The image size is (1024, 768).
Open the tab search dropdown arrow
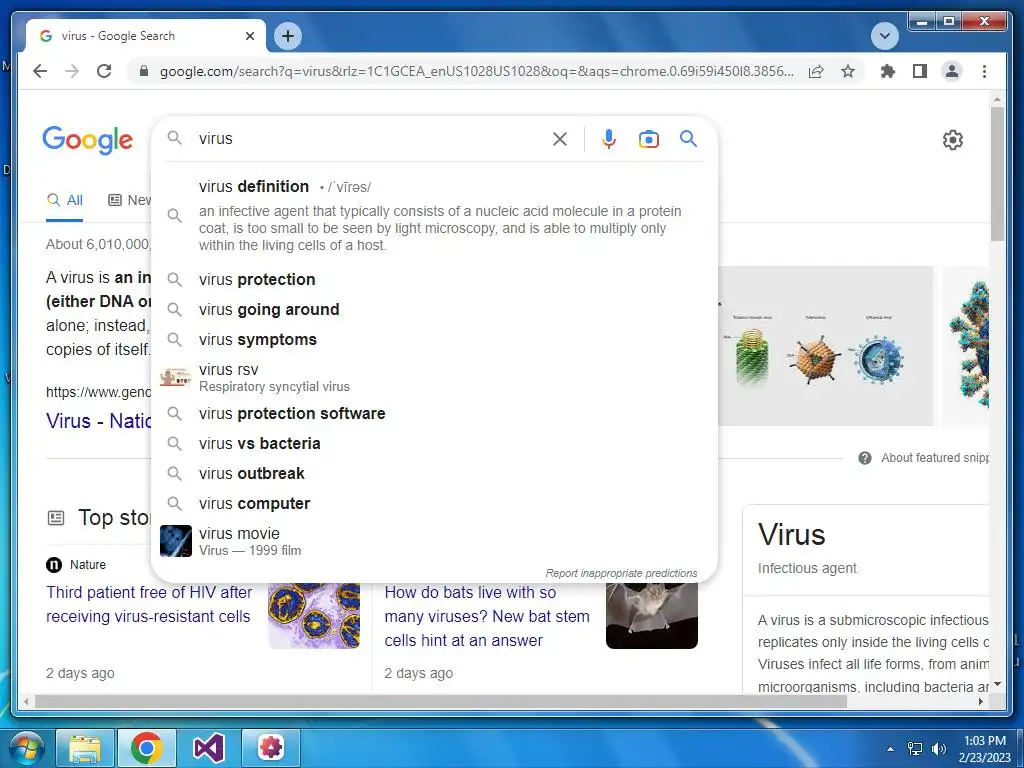[885, 36]
